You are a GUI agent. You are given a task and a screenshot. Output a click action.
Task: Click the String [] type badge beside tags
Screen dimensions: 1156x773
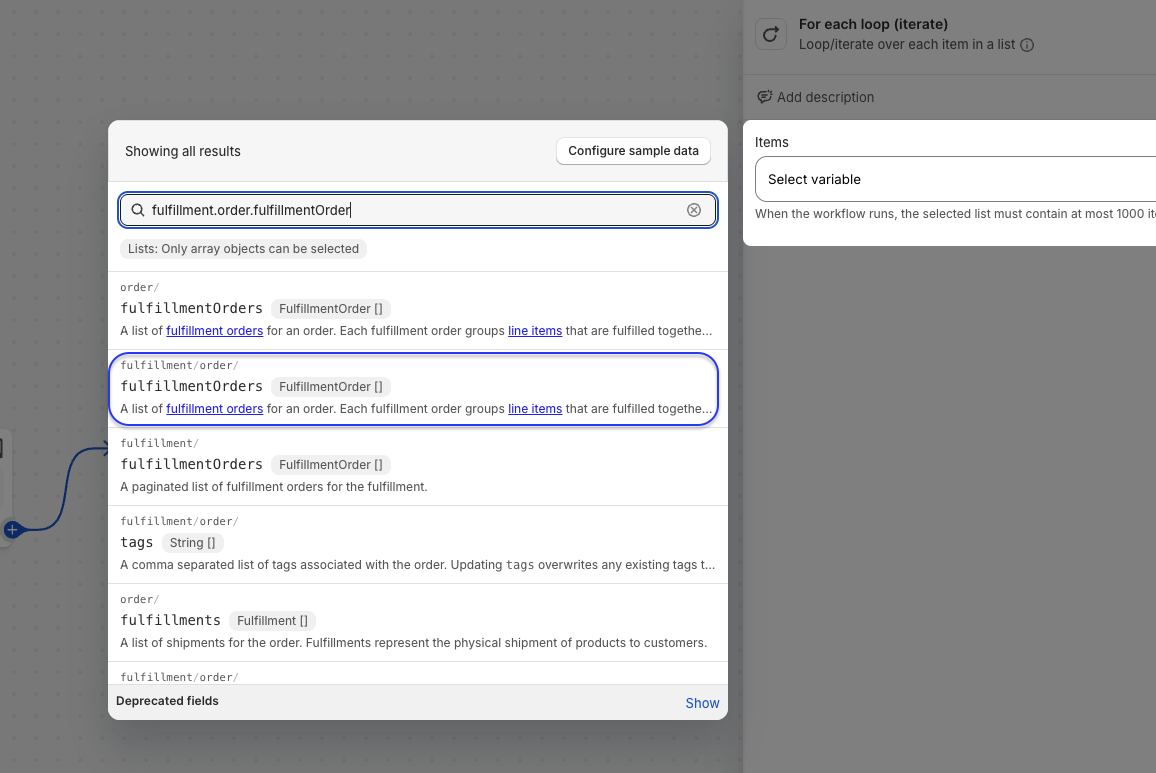coord(192,543)
